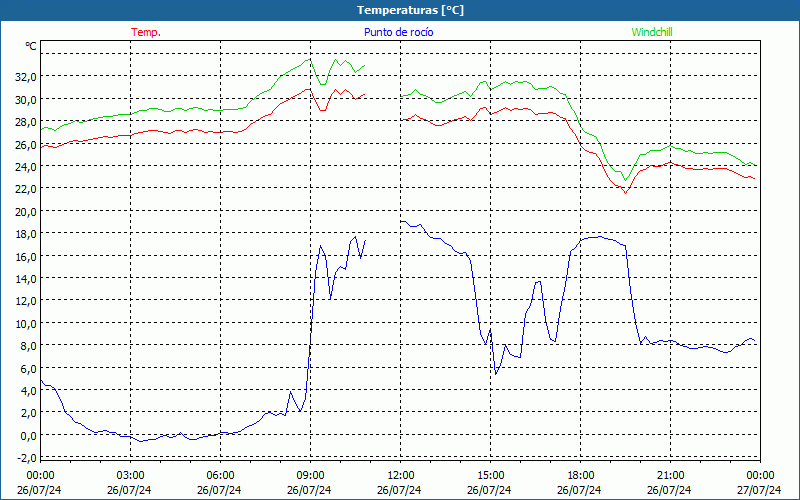Click the 09:00 time axis label
This screenshot has width=800, height=500.
(x=310, y=476)
